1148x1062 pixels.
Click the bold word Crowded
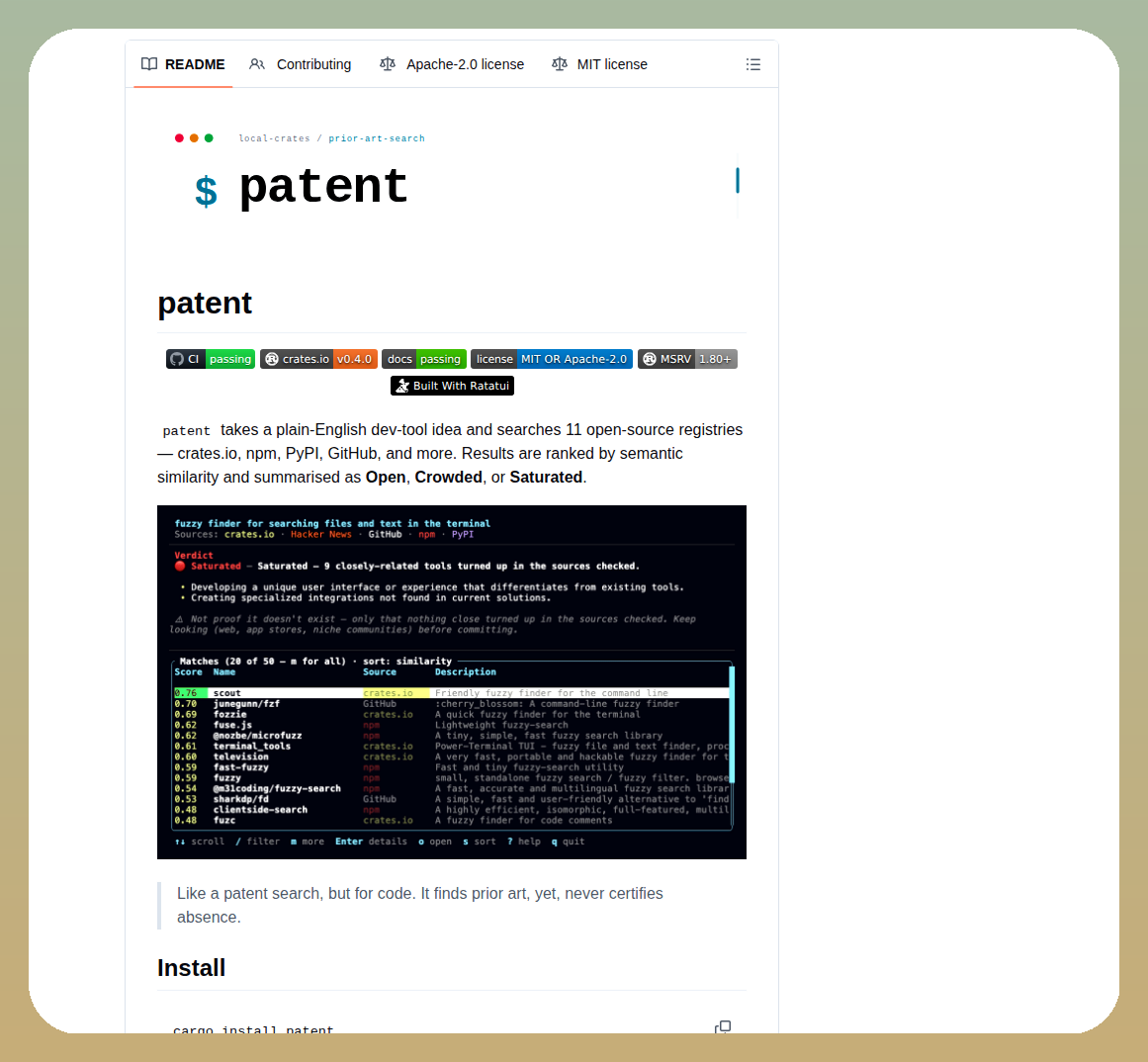click(x=448, y=478)
